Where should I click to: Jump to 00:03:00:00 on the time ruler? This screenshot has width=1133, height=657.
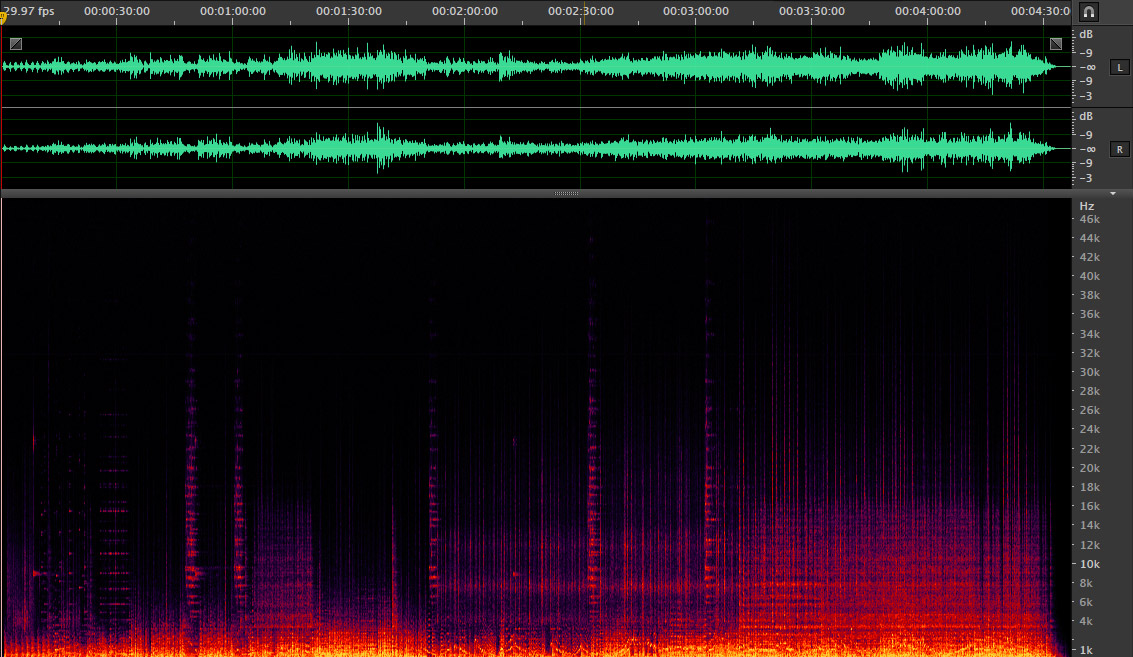696,12
